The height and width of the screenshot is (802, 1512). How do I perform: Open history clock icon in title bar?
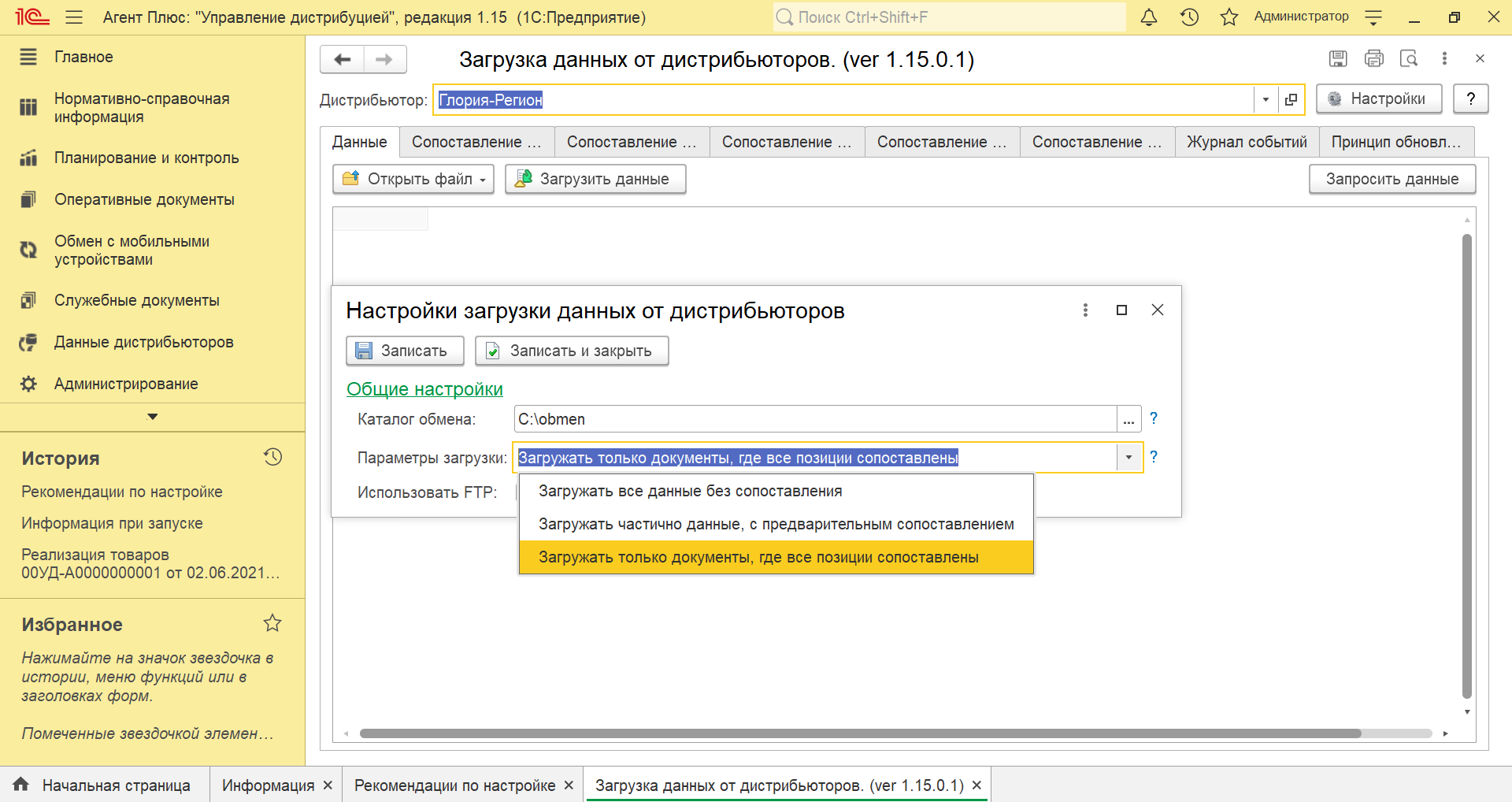pyautogui.click(x=1189, y=17)
